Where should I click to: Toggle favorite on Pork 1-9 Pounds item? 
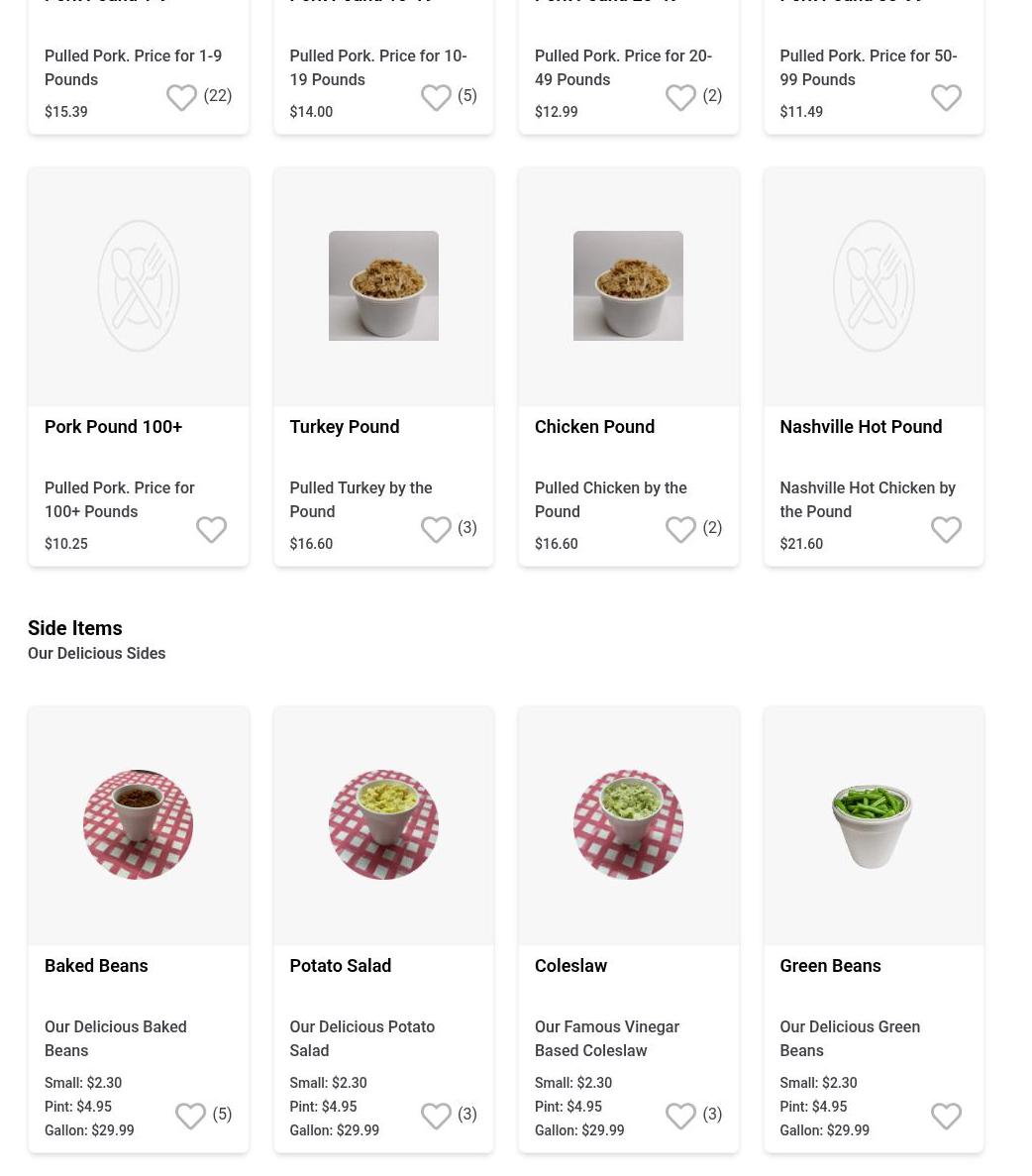181,98
